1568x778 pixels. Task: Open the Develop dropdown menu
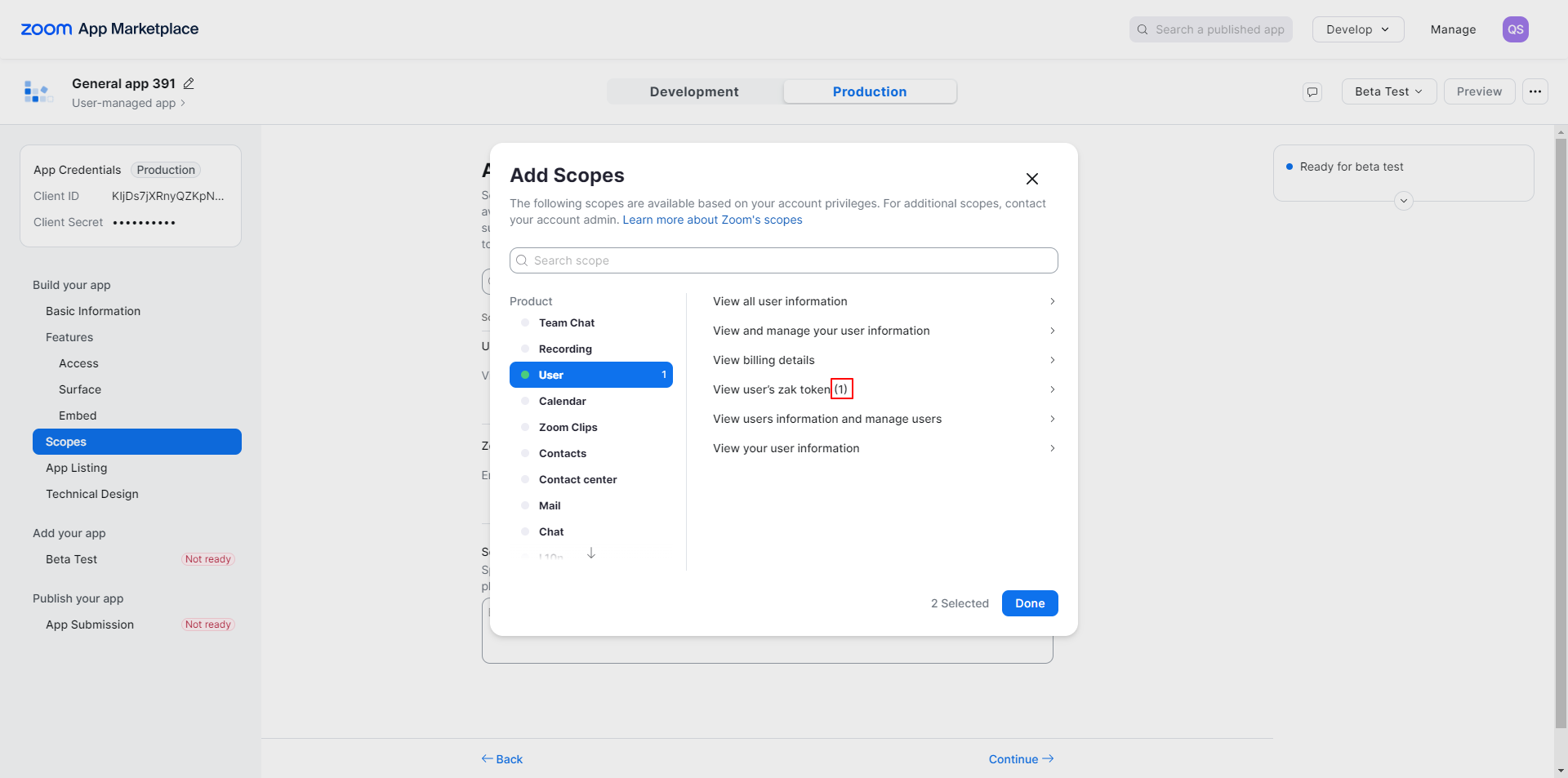click(x=1357, y=29)
